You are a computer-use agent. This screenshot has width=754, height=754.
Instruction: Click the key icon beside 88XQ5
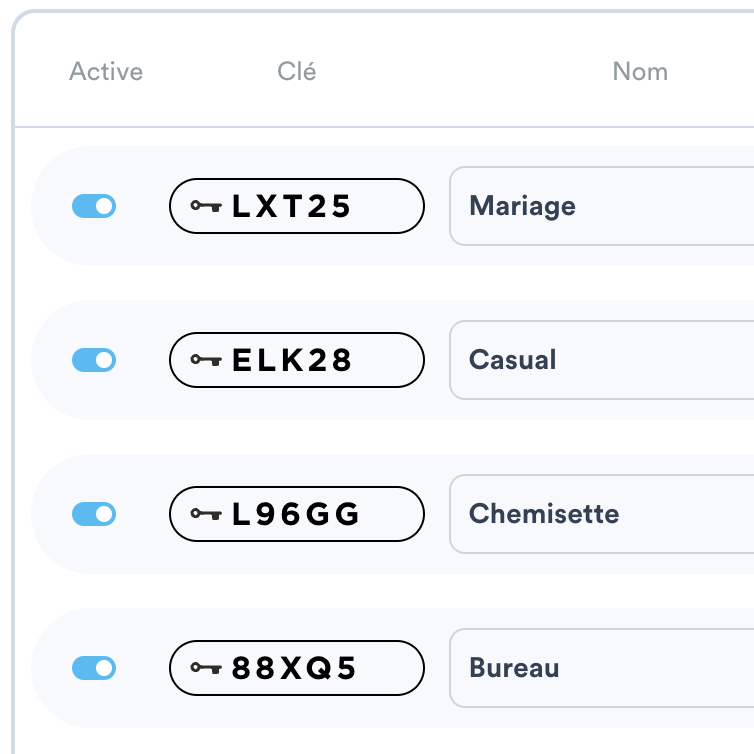pyautogui.click(x=206, y=668)
